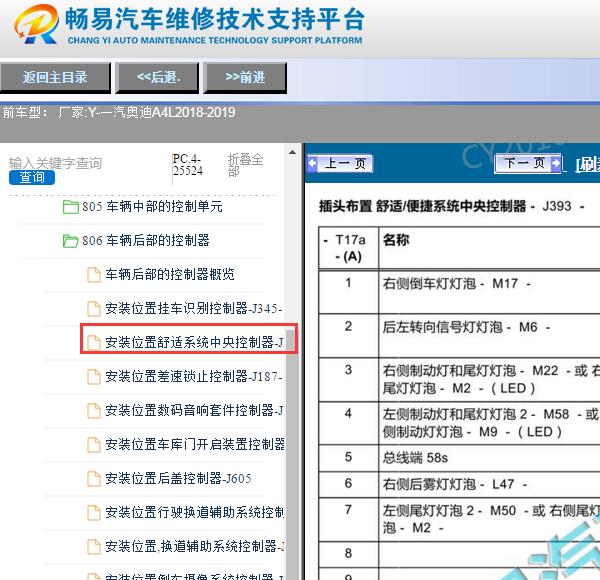Click heading 插头布置 舒适/便捷系统中央控制器 J393
The height and width of the screenshot is (580, 600).
pyautogui.click(x=452, y=206)
